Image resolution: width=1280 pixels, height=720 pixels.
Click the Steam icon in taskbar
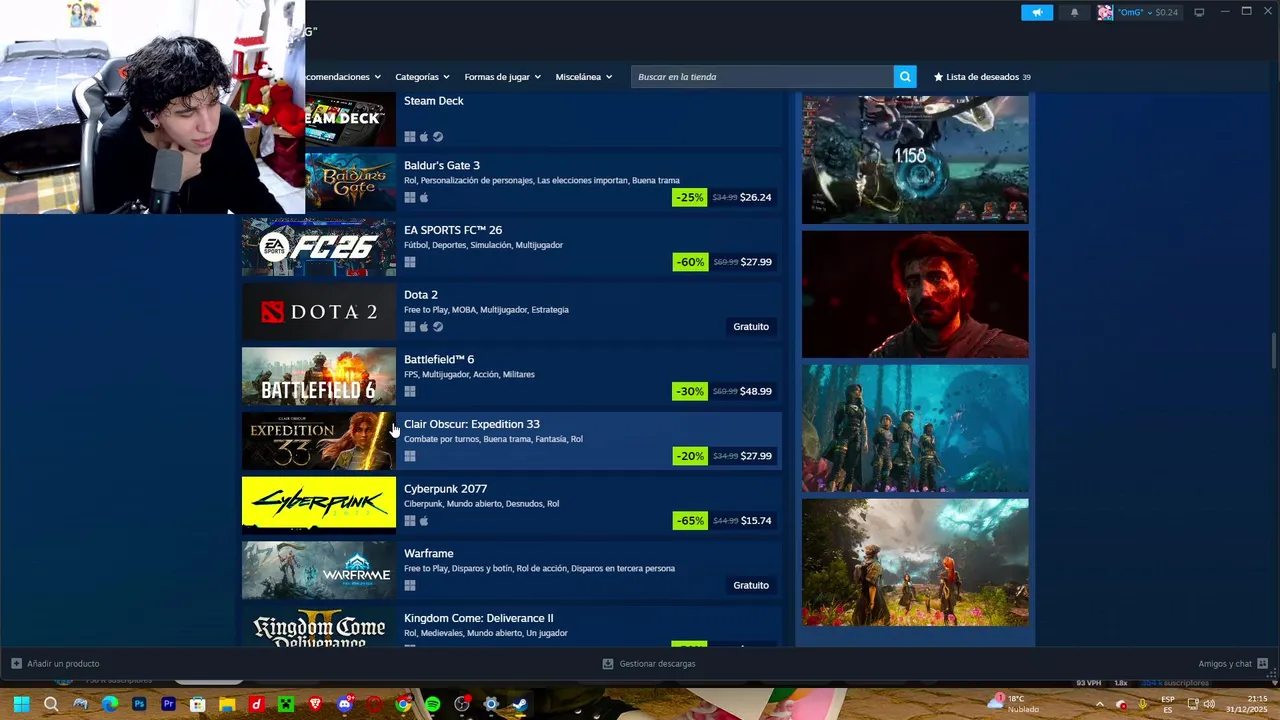click(520, 704)
